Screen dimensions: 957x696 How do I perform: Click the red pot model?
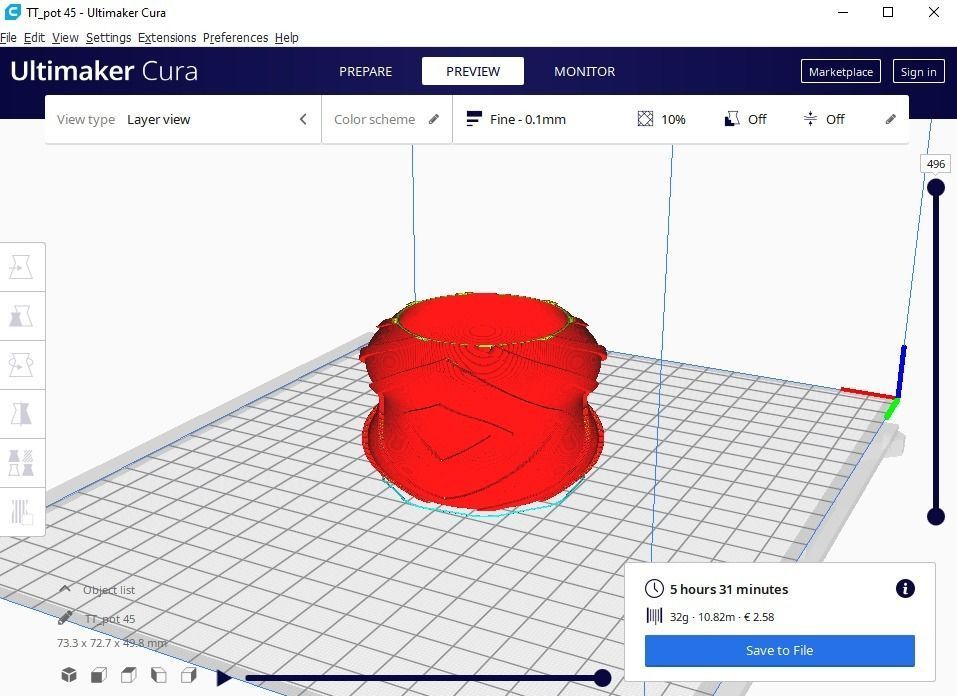tap(482, 403)
